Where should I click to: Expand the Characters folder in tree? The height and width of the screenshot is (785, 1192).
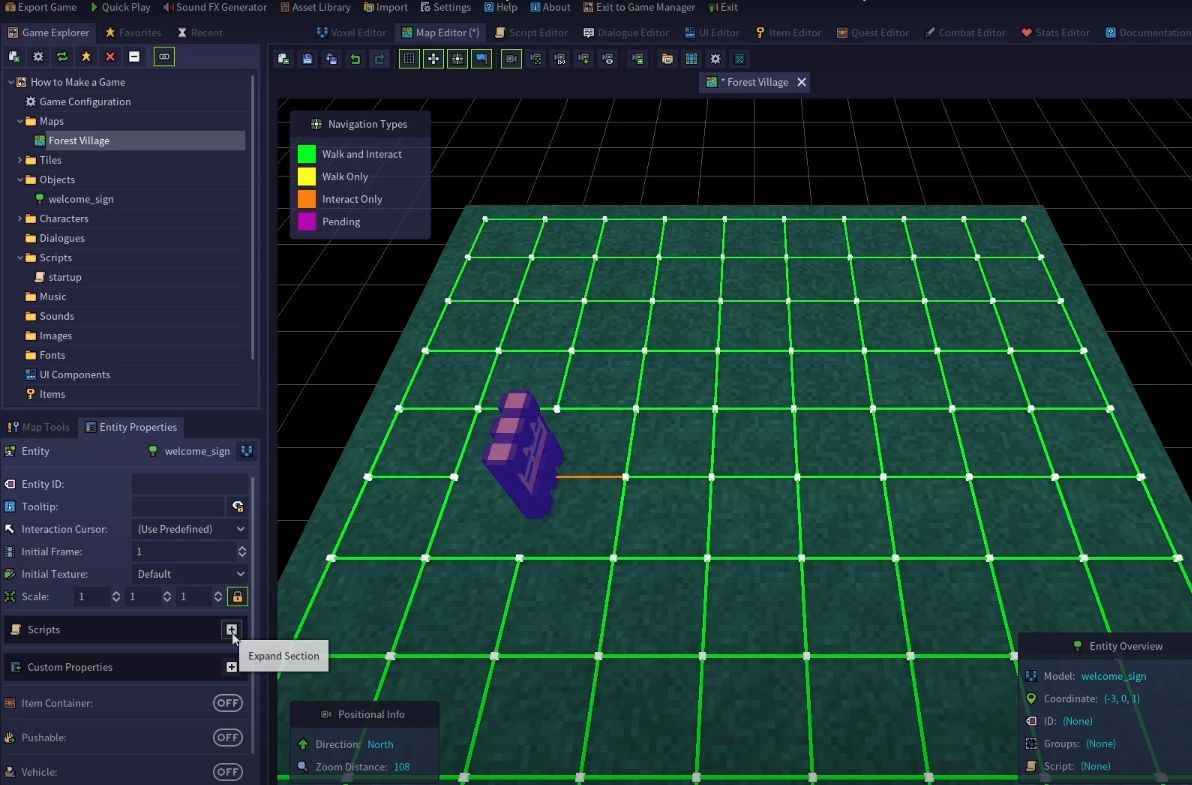[x=20, y=219]
